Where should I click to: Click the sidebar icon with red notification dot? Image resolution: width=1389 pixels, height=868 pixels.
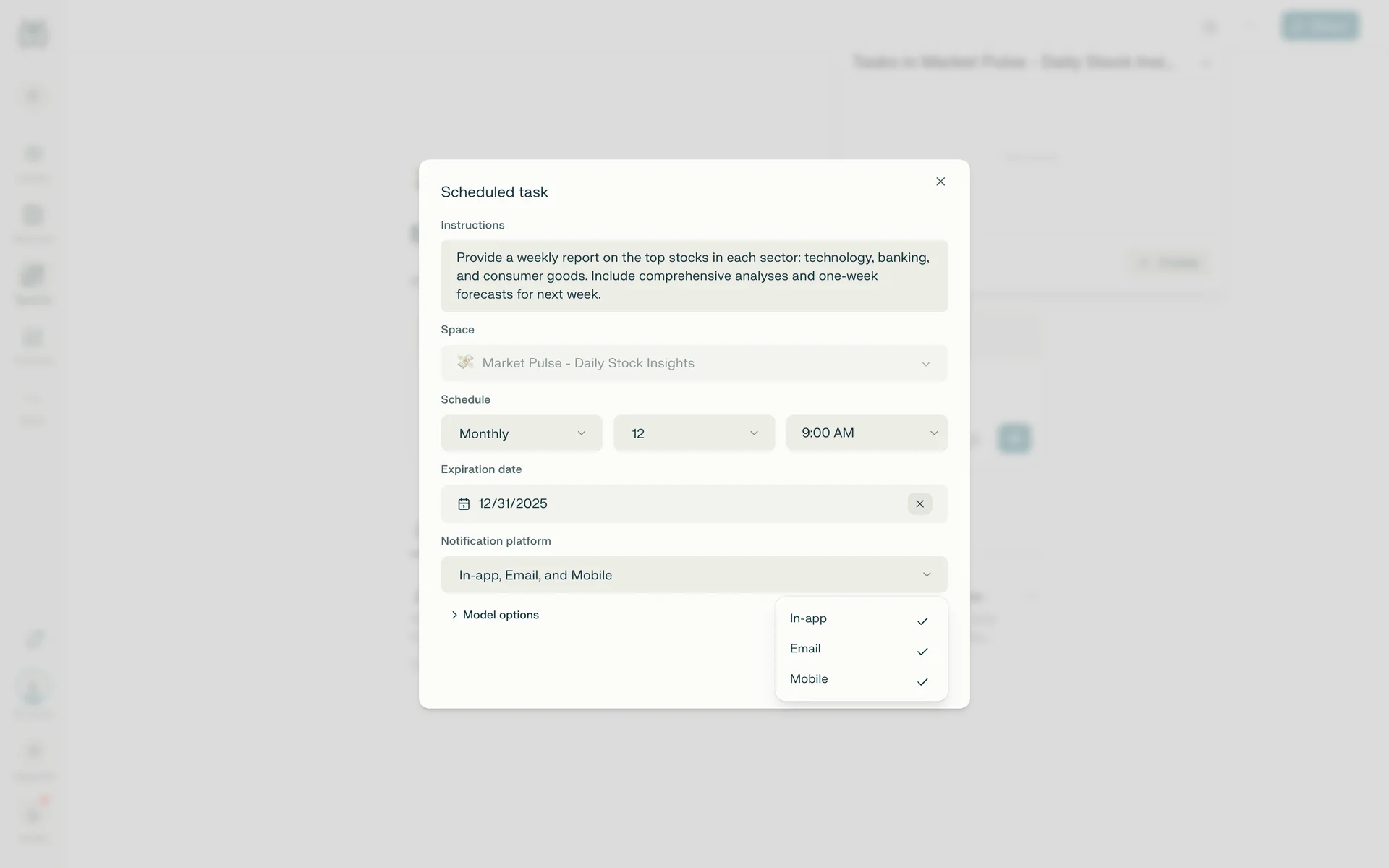pyautogui.click(x=34, y=816)
